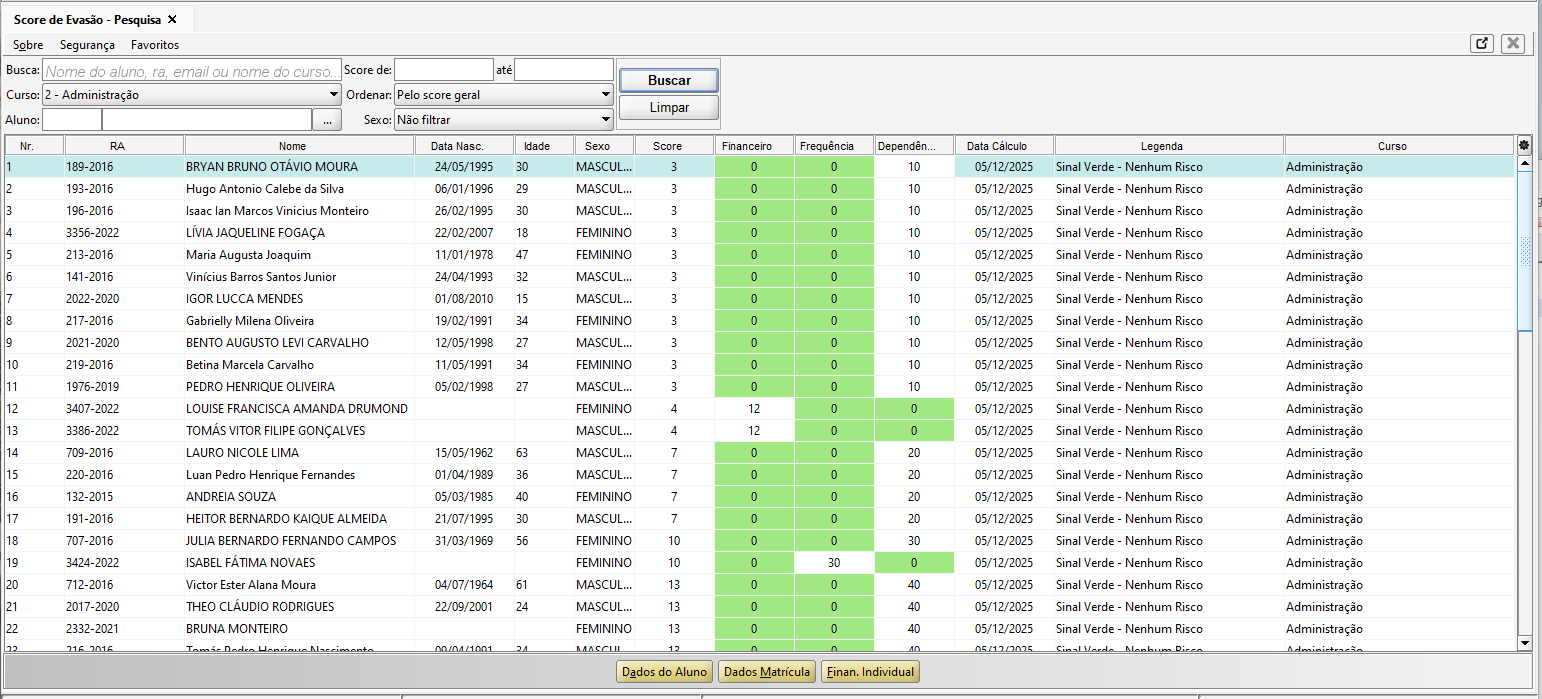Select row Maria Augusta Joaquim
The image size is (1542, 699).
(x=760, y=255)
